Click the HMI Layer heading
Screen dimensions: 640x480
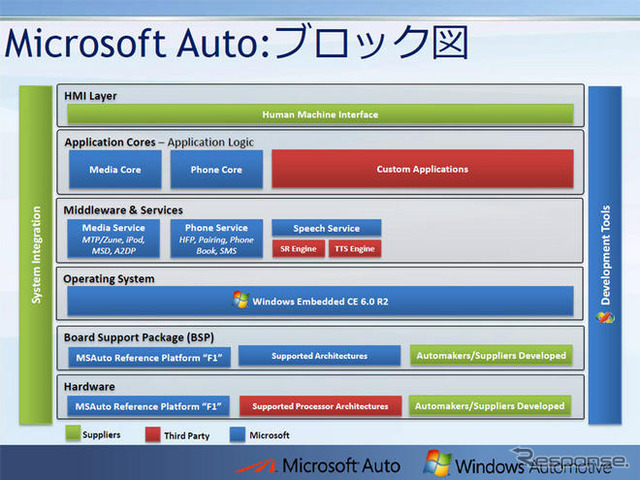(x=90, y=96)
